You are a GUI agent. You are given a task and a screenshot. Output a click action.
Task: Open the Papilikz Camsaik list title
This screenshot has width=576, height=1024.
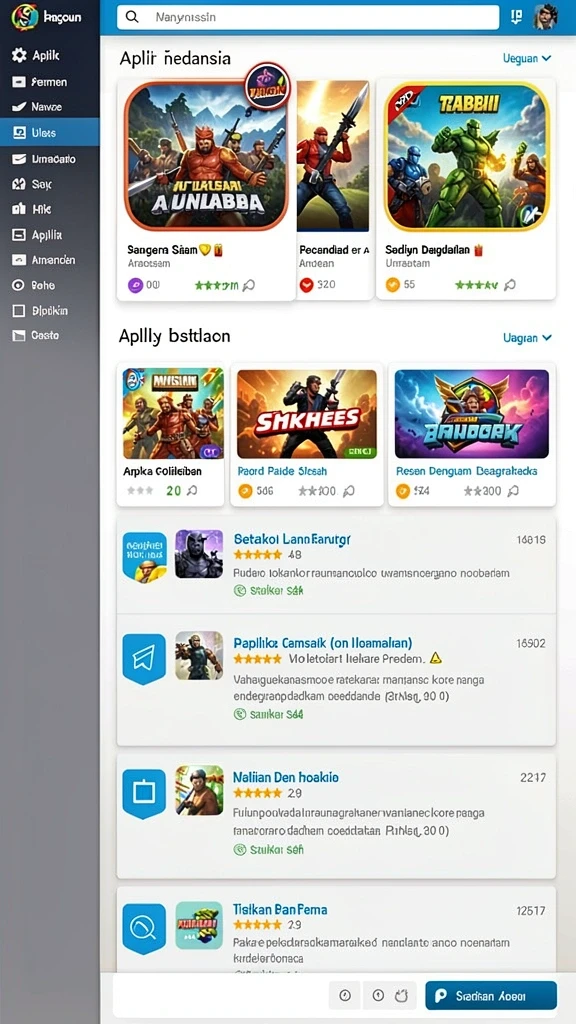click(323, 643)
